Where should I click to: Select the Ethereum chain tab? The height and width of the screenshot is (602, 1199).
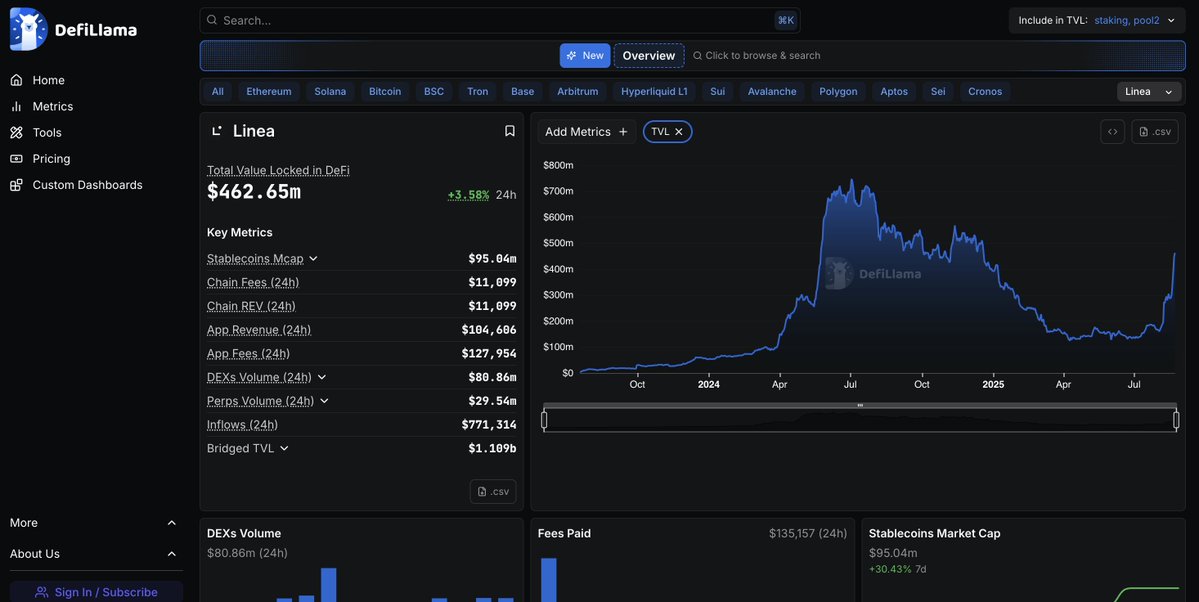click(x=268, y=92)
